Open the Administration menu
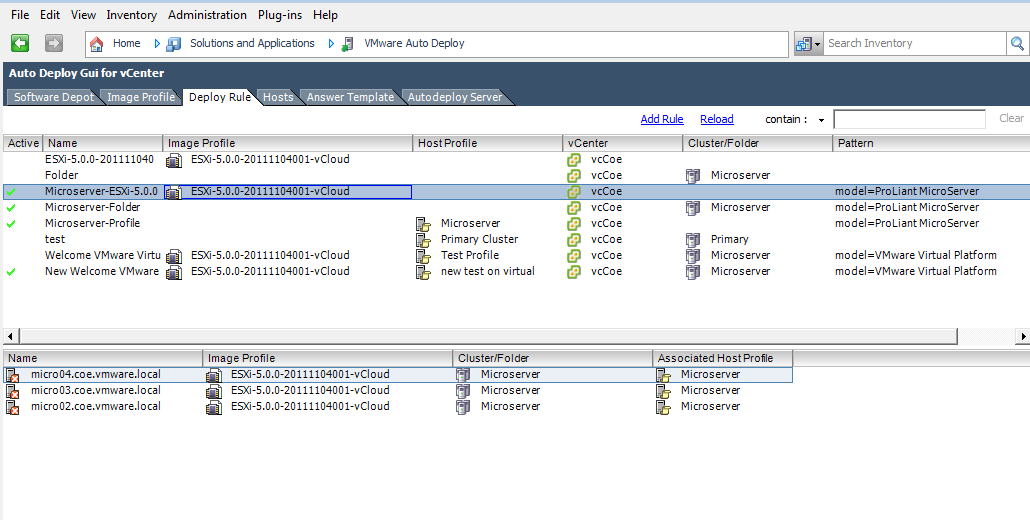The image size is (1030, 520). (208, 14)
